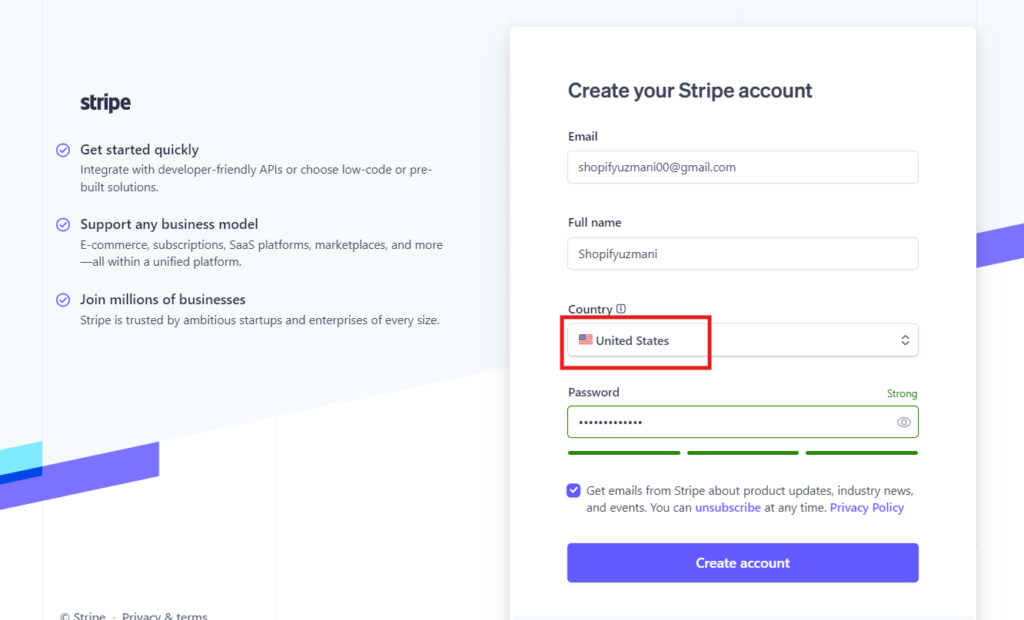Click checkmark icon beside Join millions of businesses
This screenshot has height=620, width=1024.
tap(63, 299)
